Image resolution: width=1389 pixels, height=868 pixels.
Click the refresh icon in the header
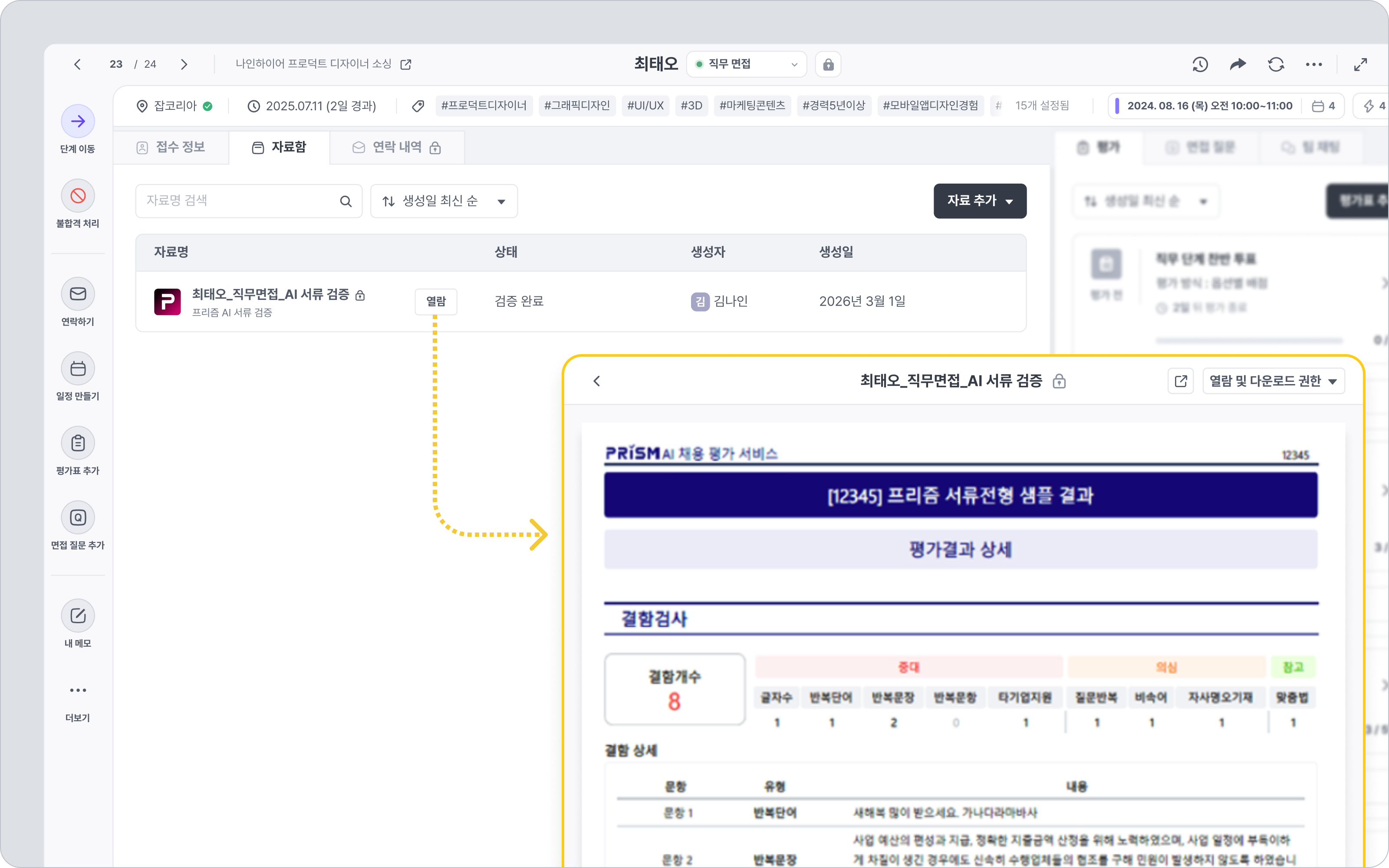pos(1276,64)
